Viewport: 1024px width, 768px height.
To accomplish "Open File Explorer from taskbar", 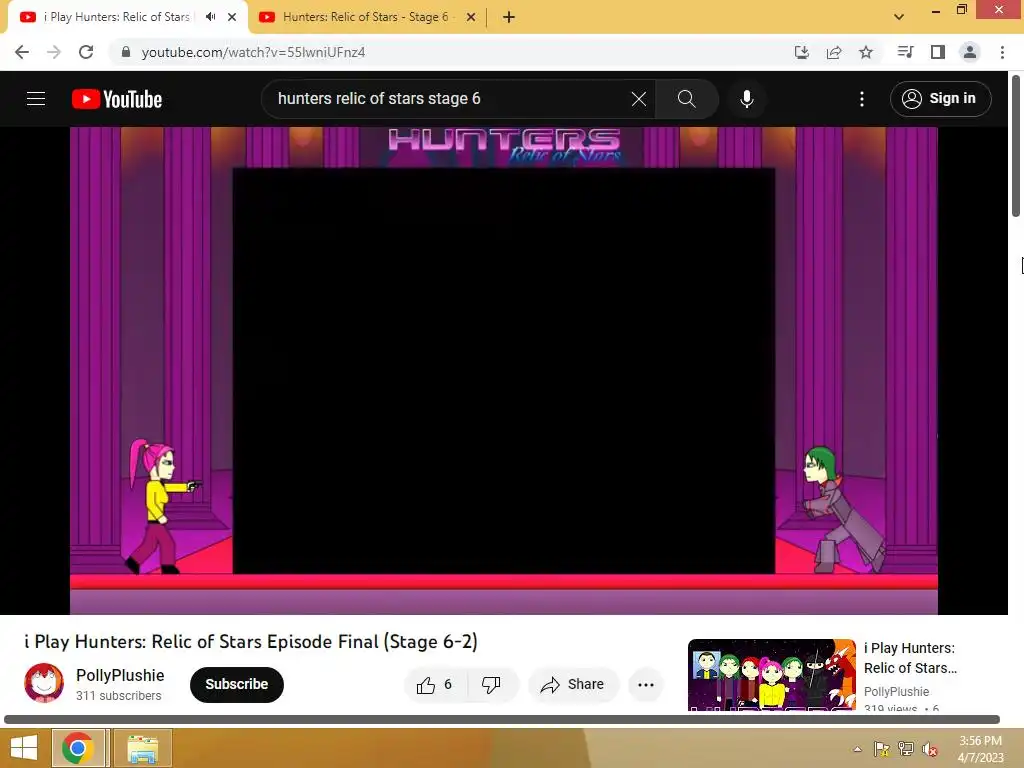I will (142, 748).
